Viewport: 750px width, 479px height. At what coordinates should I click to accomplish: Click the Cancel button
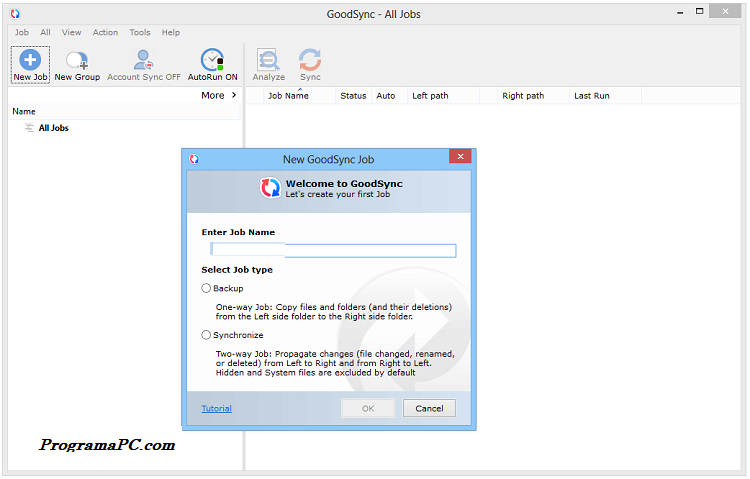click(429, 408)
